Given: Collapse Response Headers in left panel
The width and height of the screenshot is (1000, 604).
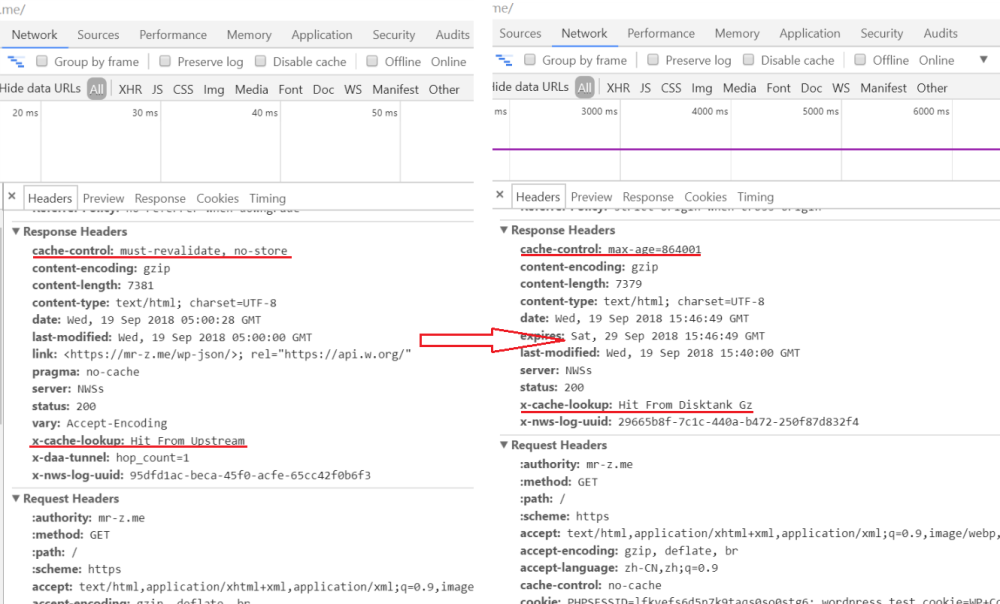Looking at the screenshot, I should click(16, 231).
